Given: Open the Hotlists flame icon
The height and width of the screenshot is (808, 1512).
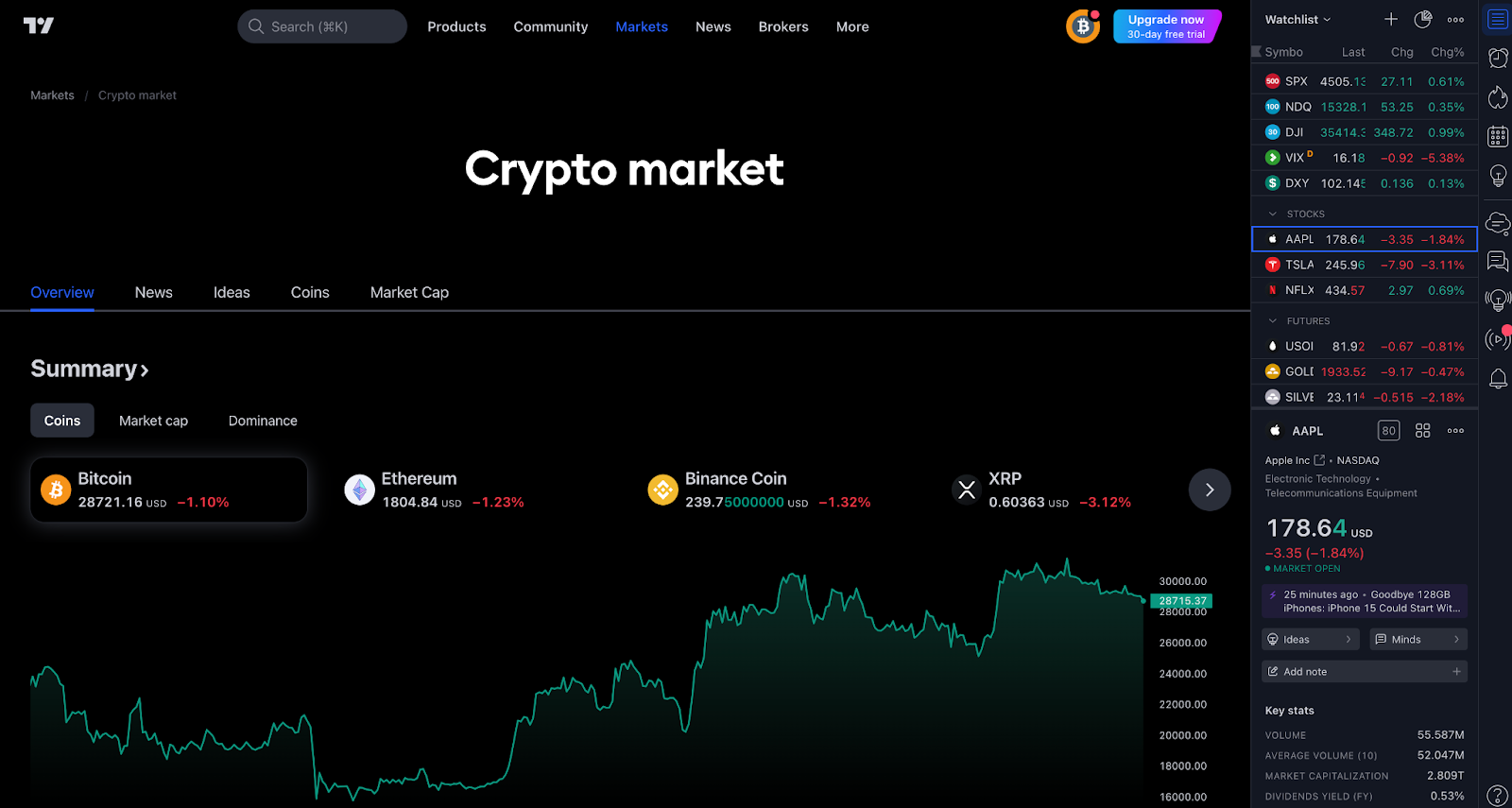Looking at the screenshot, I should pos(1498,97).
